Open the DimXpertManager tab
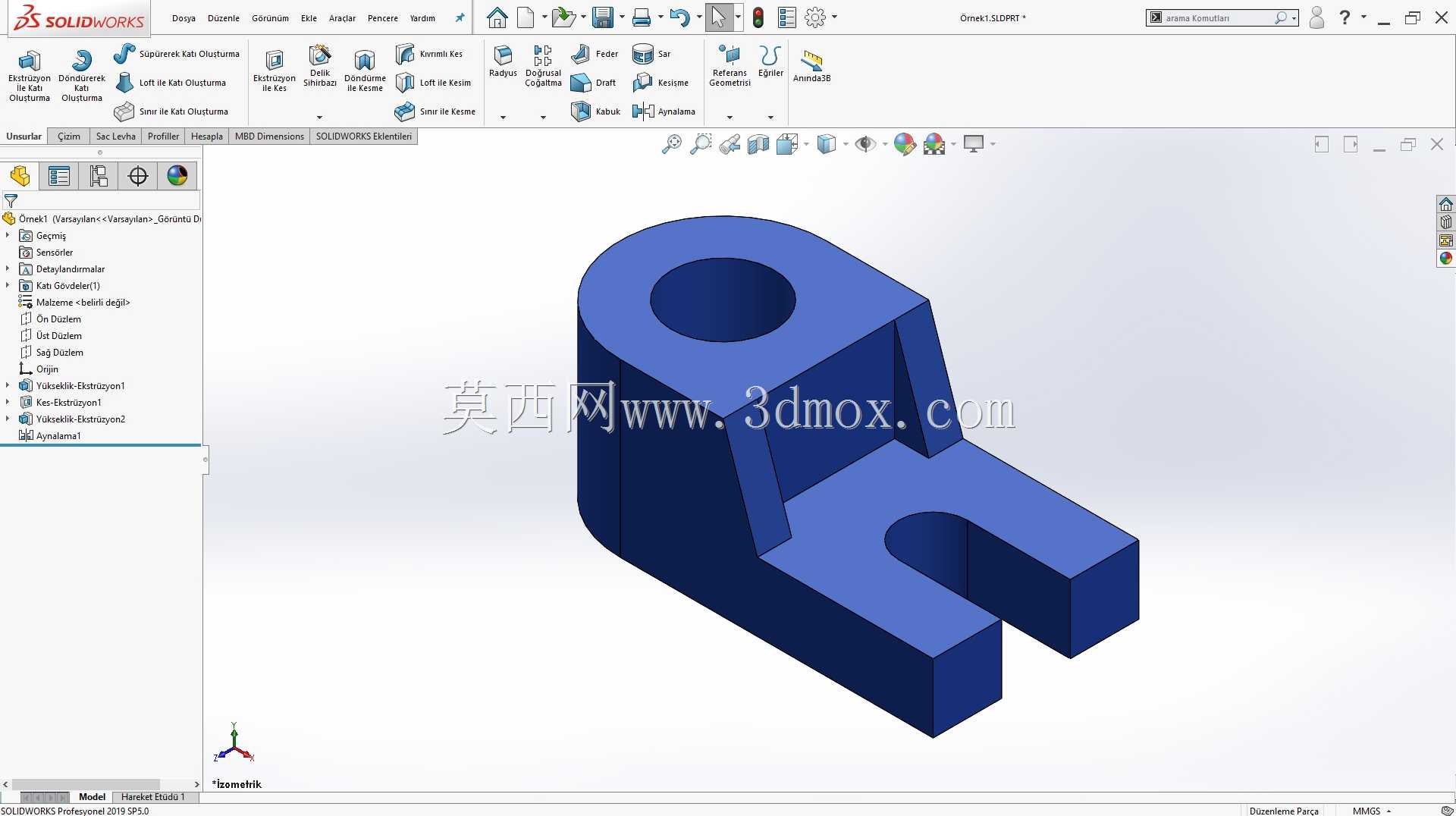Image resolution: width=1456 pixels, height=816 pixels. point(138,176)
